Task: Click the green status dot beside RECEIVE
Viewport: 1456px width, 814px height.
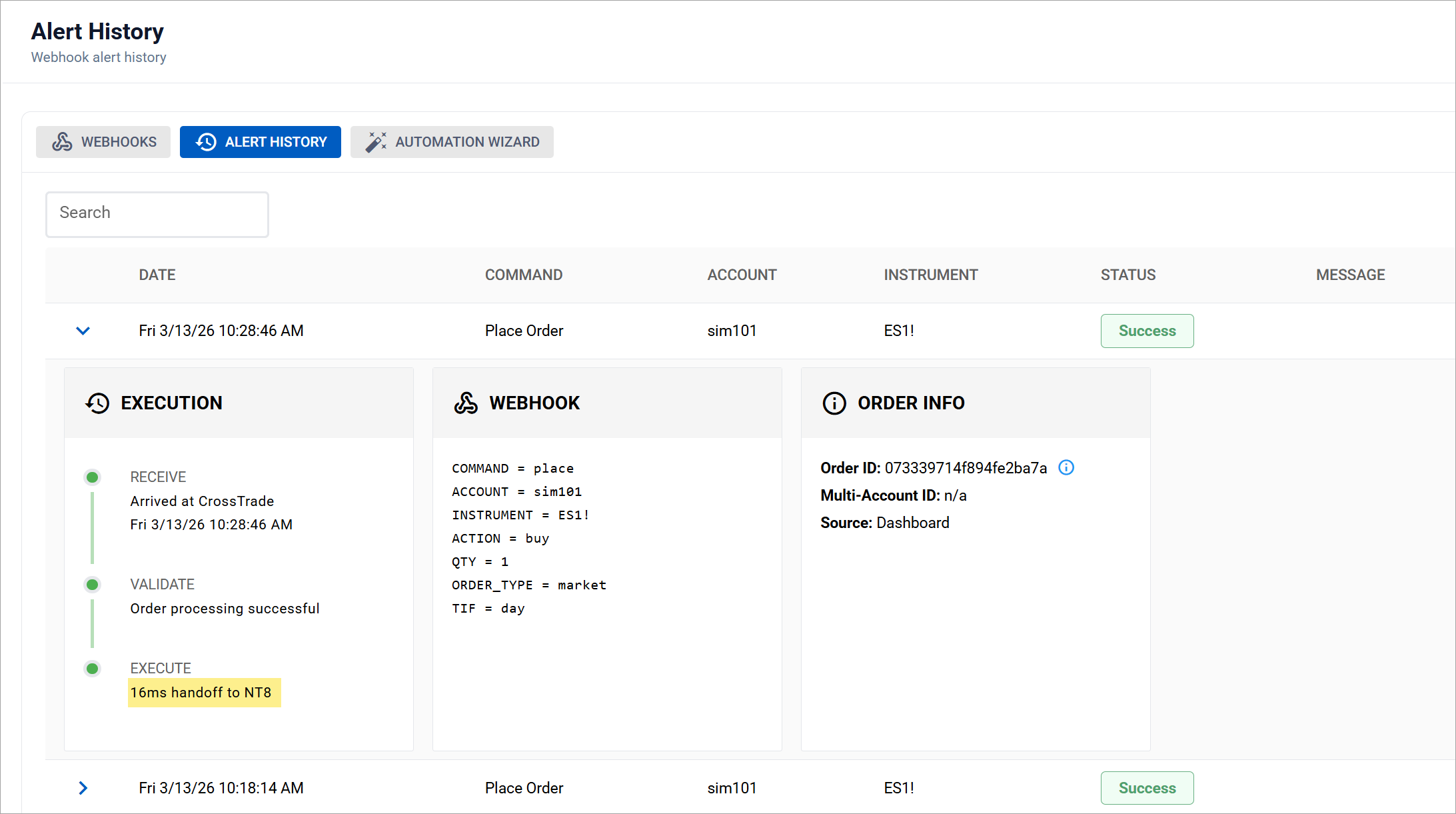Action: (92, 477)
